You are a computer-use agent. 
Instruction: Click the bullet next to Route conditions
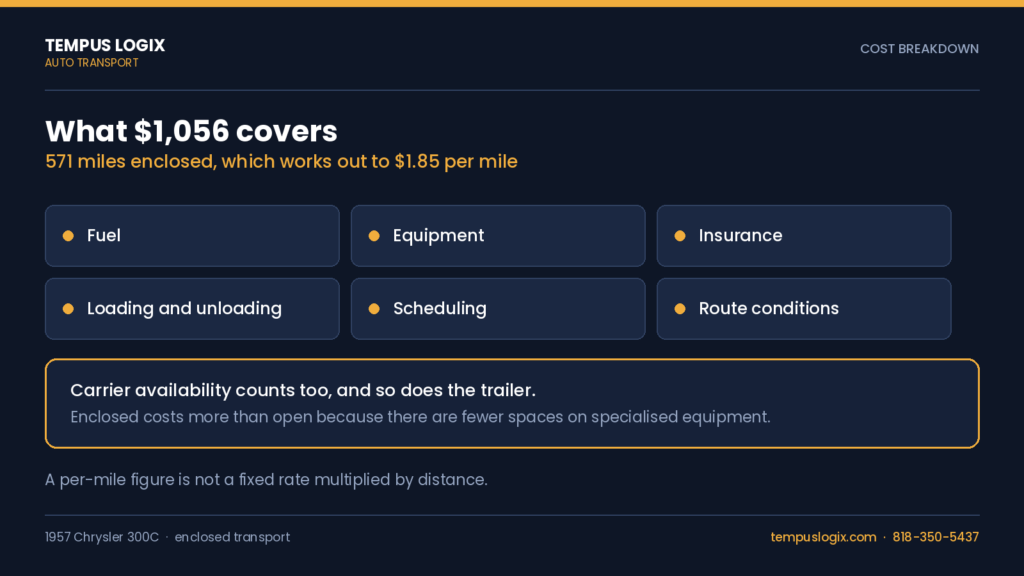(680, 309)
